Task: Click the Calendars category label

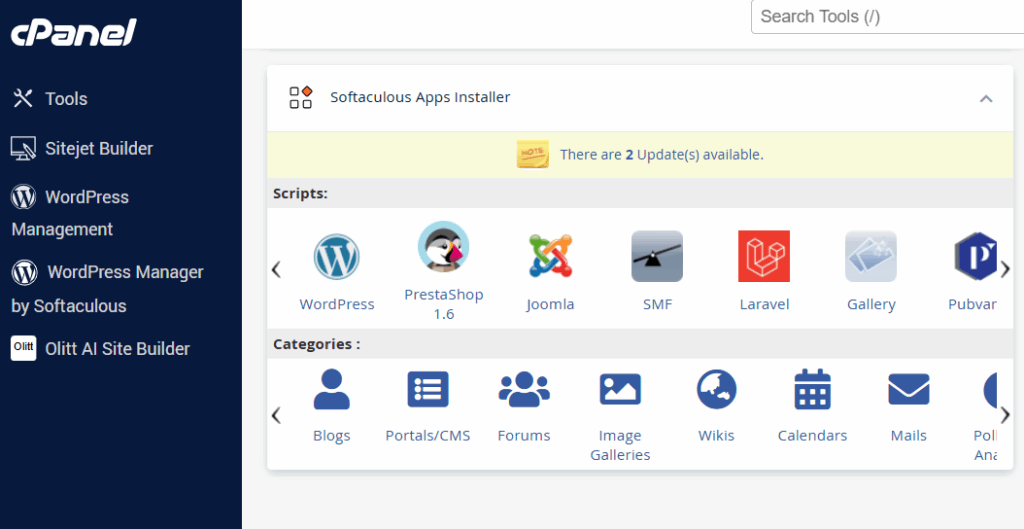Action: [812, 436]
